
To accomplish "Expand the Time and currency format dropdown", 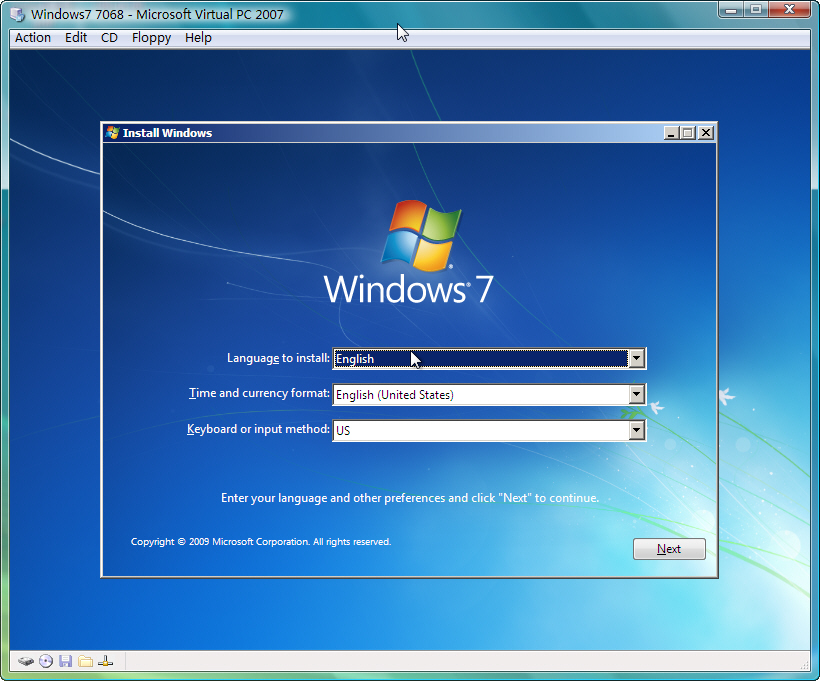I will [x=636, y=394].
